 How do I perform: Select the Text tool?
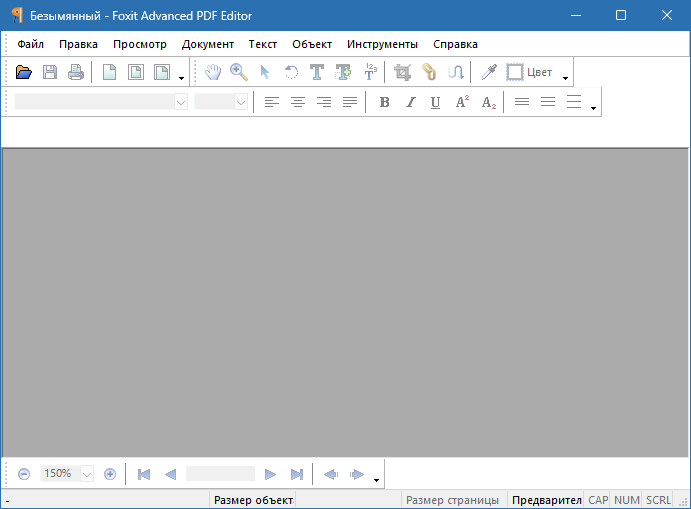click(x=317, y=72)
